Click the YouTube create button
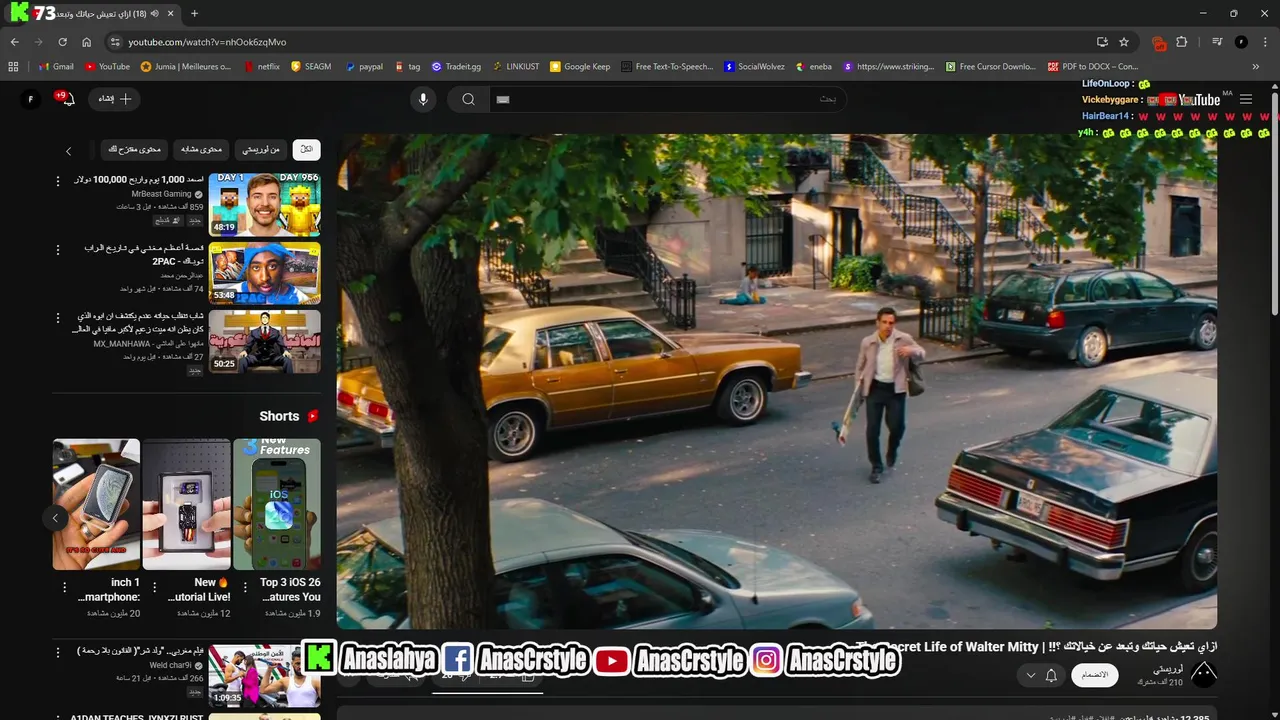Image resolution: width=1280 pixels, height=720 pixels. tap(114, 99)
